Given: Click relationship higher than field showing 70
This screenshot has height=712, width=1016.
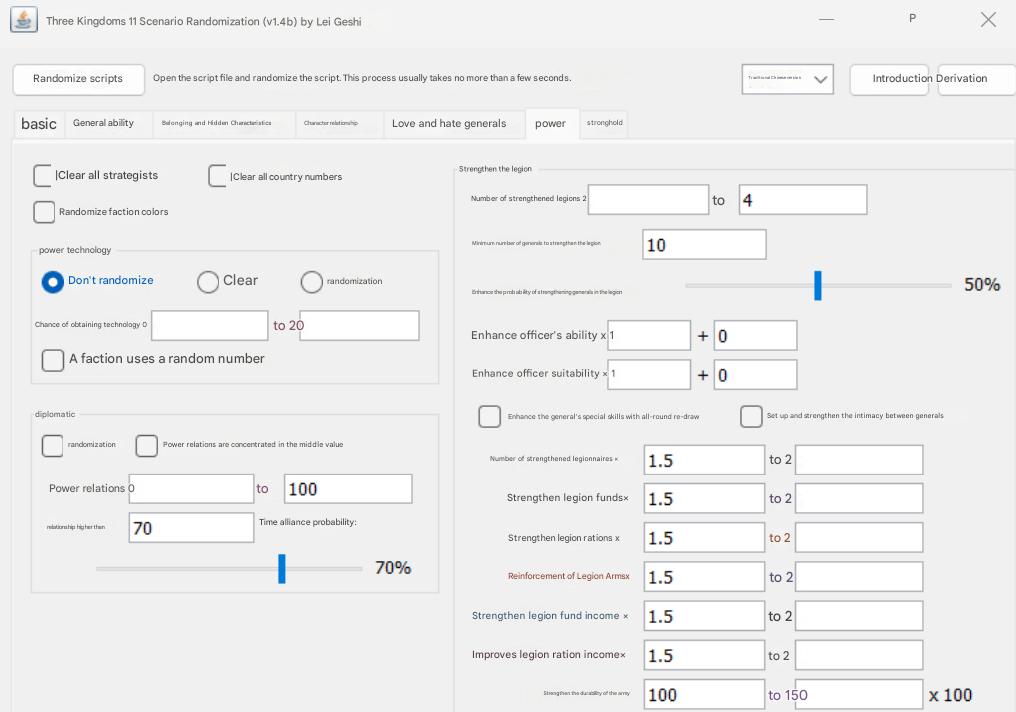Looking at the screenshot, I should click(x=191, y=528).
